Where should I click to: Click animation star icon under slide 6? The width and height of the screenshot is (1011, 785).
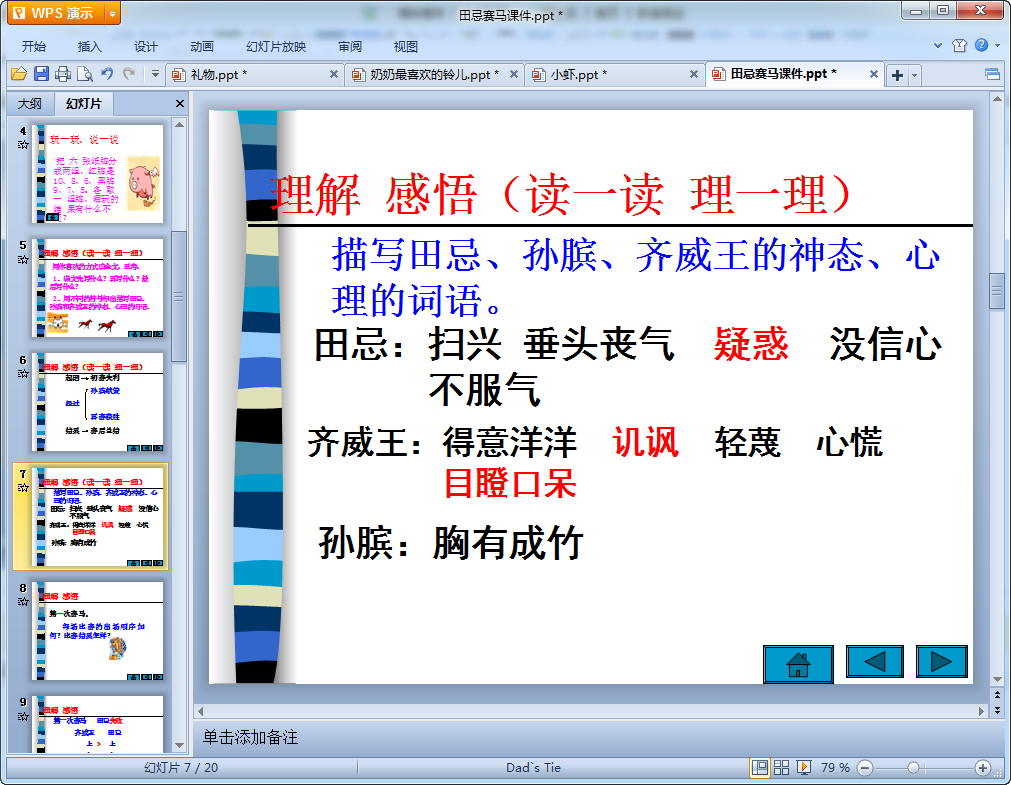[x=23, y=373]
